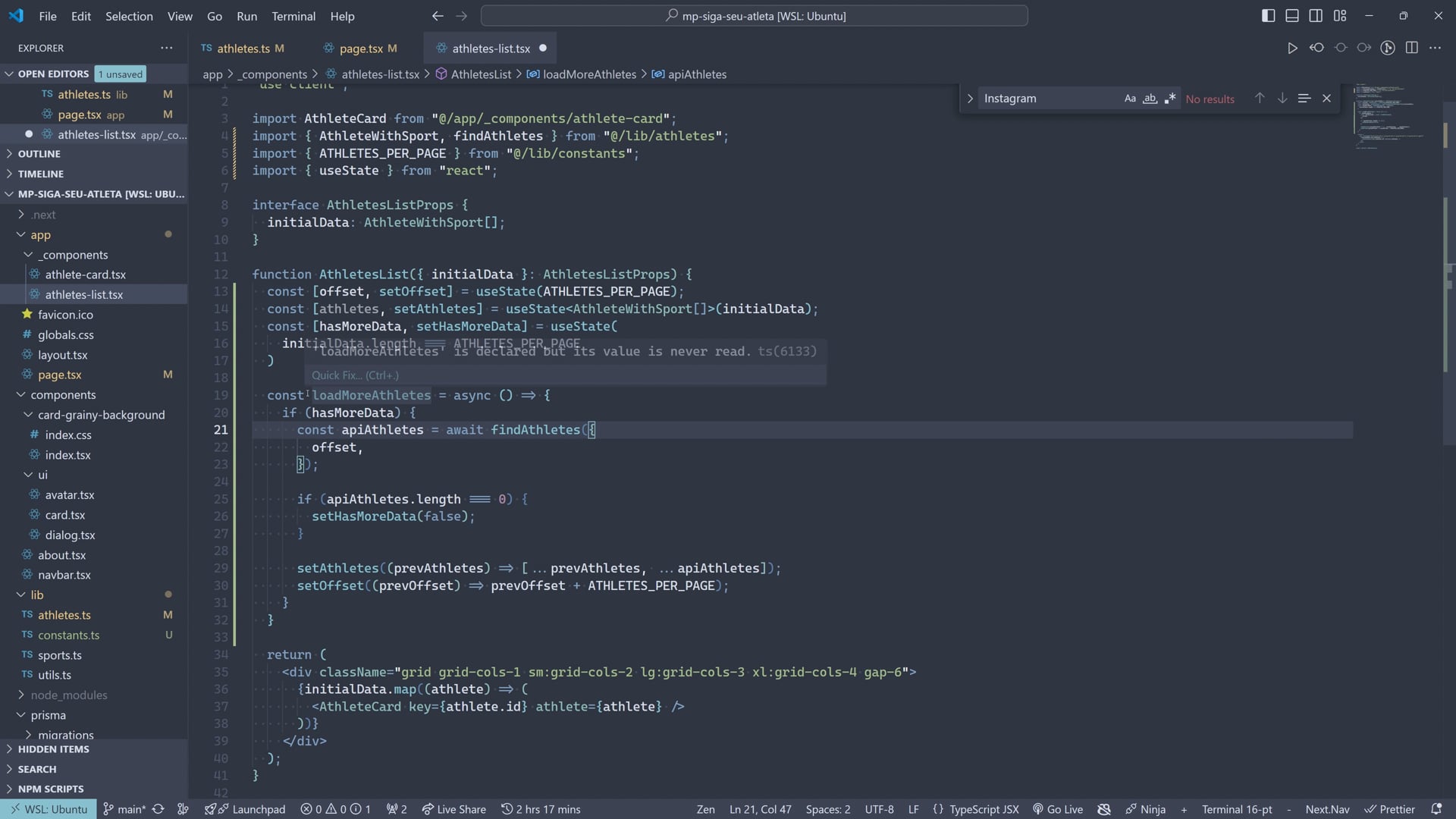Viewport: 1456px width, 819px height.
Task: Expand the OUTLINE section
Action: pyautogui.click(x=39, y=154)
